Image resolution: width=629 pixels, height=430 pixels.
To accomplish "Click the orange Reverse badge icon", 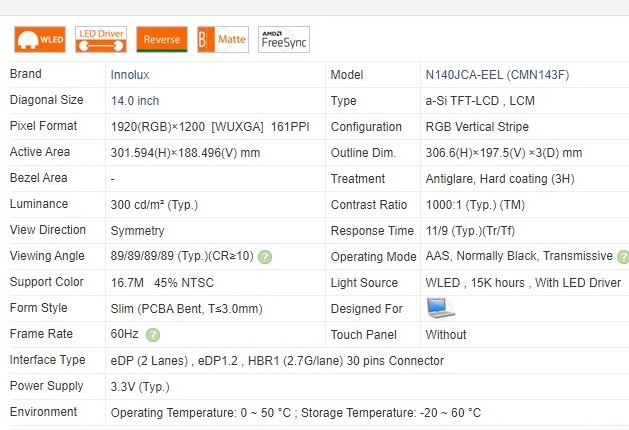I will pos(162,39).
